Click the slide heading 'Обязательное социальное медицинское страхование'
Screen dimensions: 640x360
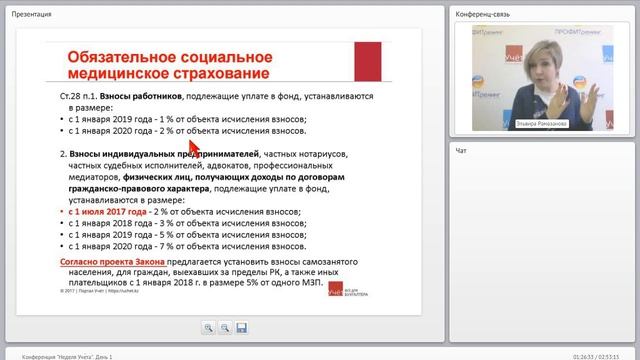click(170, 65)
